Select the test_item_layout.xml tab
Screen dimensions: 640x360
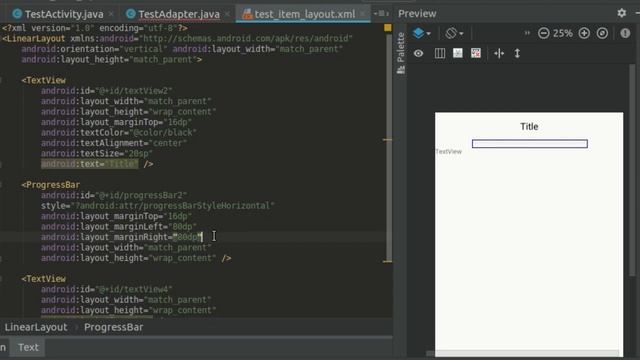coord(304,14)
